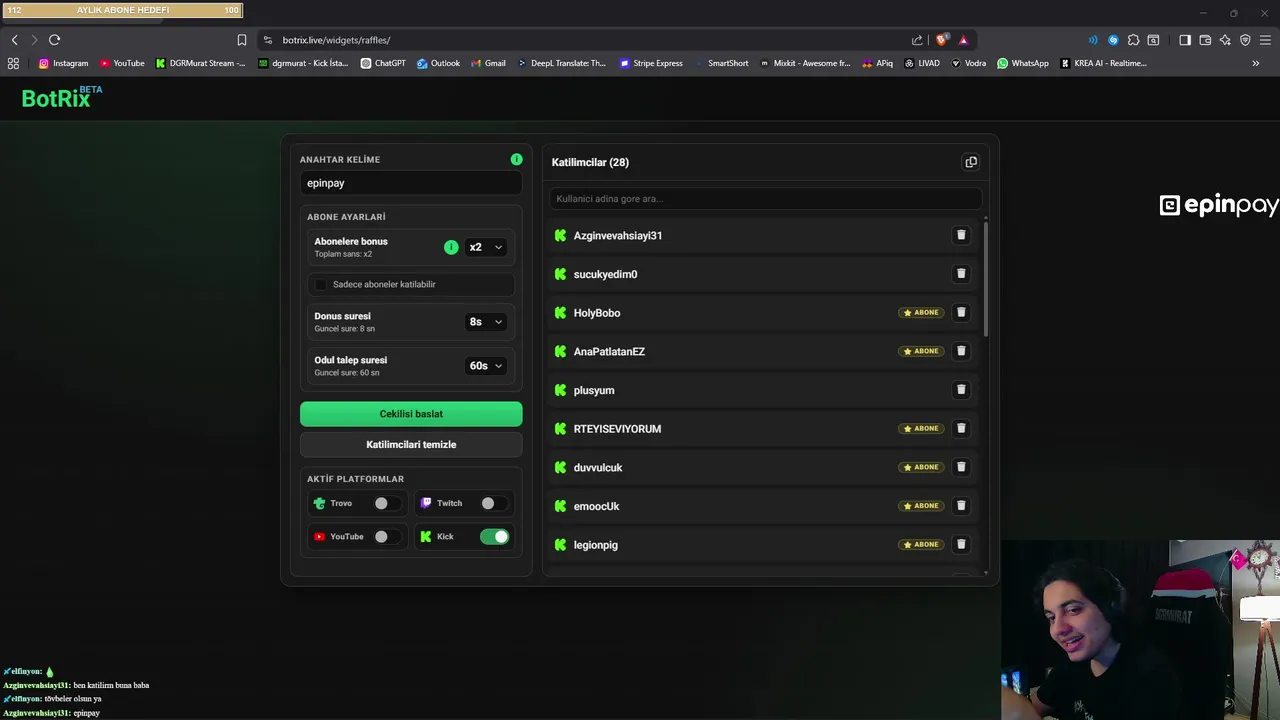Open the Leo AI sparkle icon
This screenshot has width=1280, height=720.
pyautogui.click(x=1225, y=40)
